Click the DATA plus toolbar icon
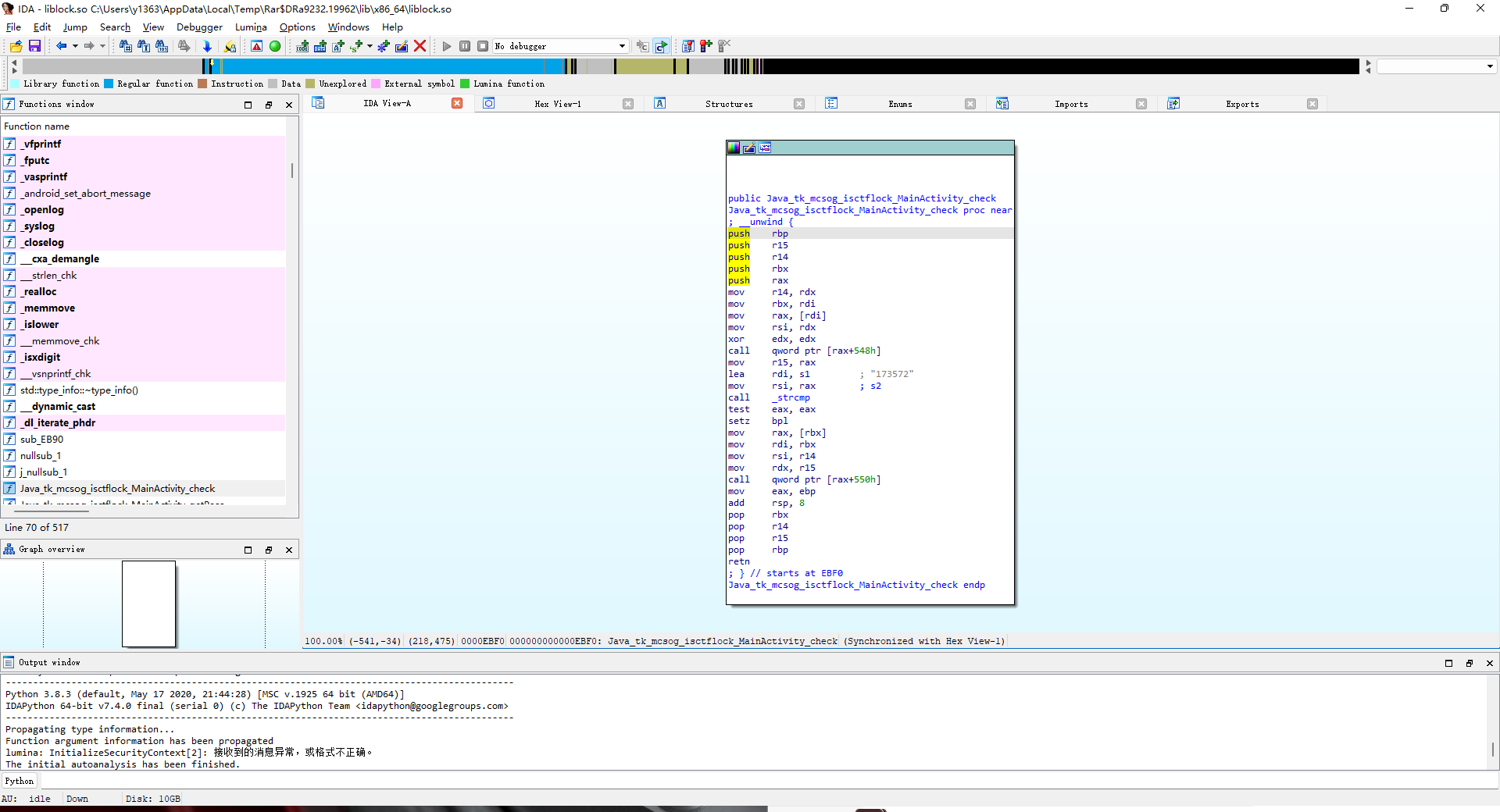The height and width of the screenshot is (812, 1500). [x=320, y=46]
